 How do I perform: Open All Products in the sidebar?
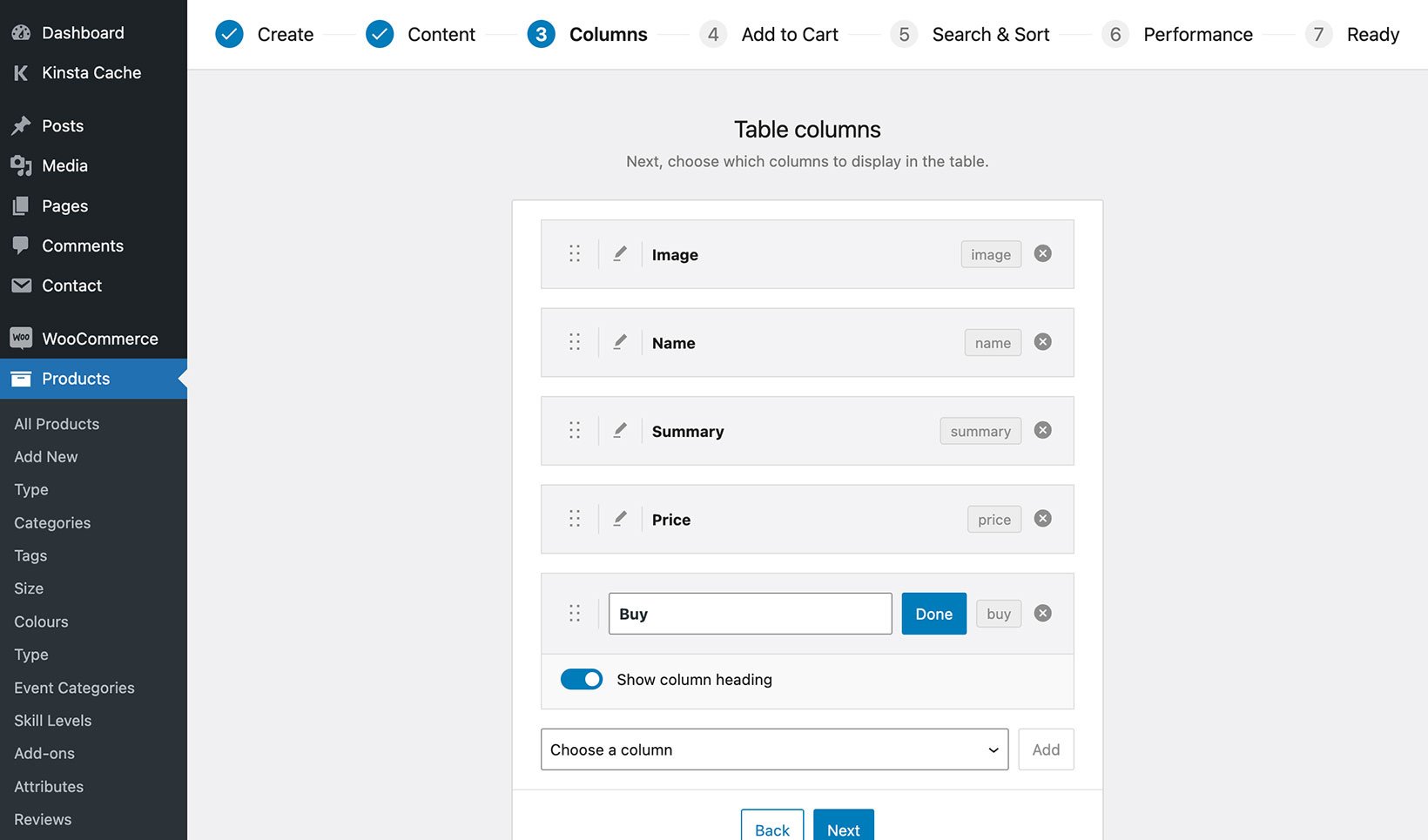(56, 424)
